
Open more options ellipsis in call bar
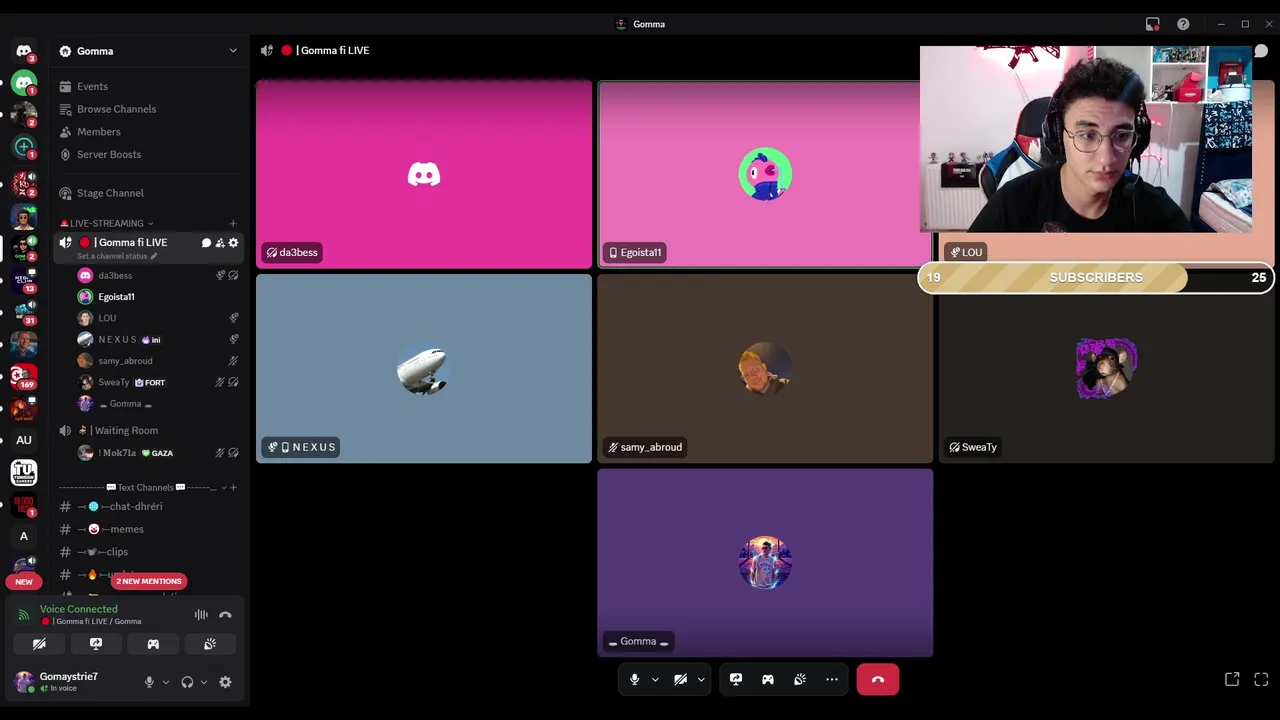tap(832, 679)
